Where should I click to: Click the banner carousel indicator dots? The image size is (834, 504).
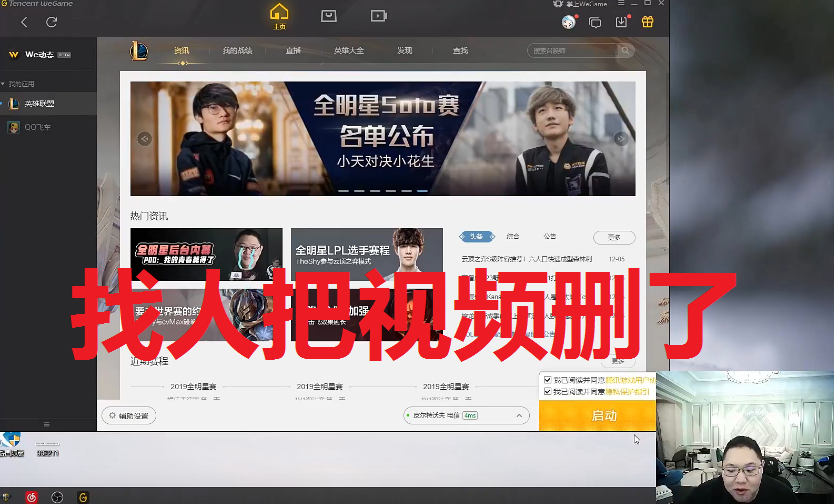[x=382, y=189]
